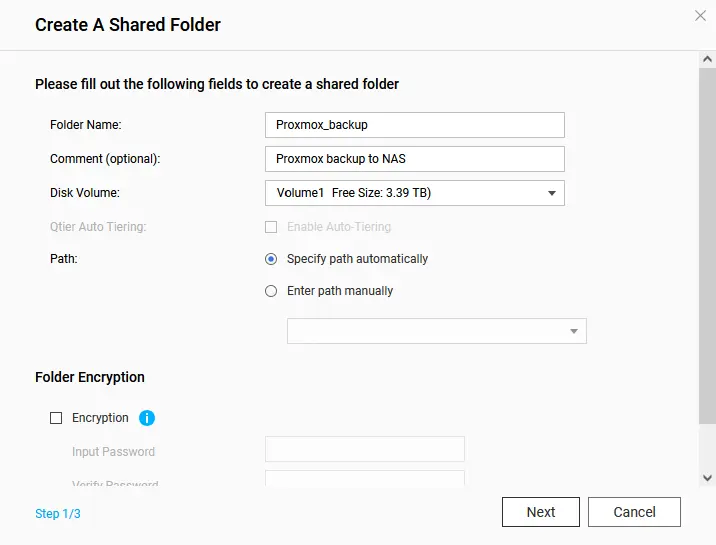Click the Qtier Auto Tiering label
Image resolution: width=716 pixels, height=545 pixels.
98,227
